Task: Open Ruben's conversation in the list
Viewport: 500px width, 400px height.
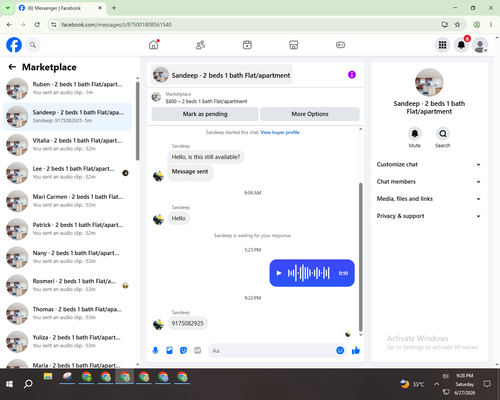Action: pos(67,88)
